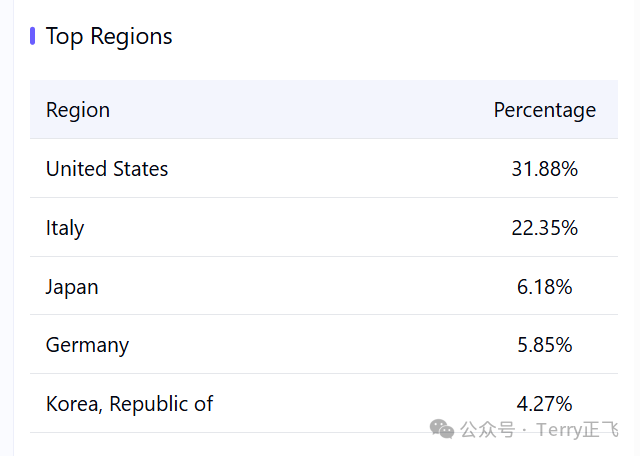
Task: Click the Percentage column header
Action: pyautogui.click(x=545, y=110)
